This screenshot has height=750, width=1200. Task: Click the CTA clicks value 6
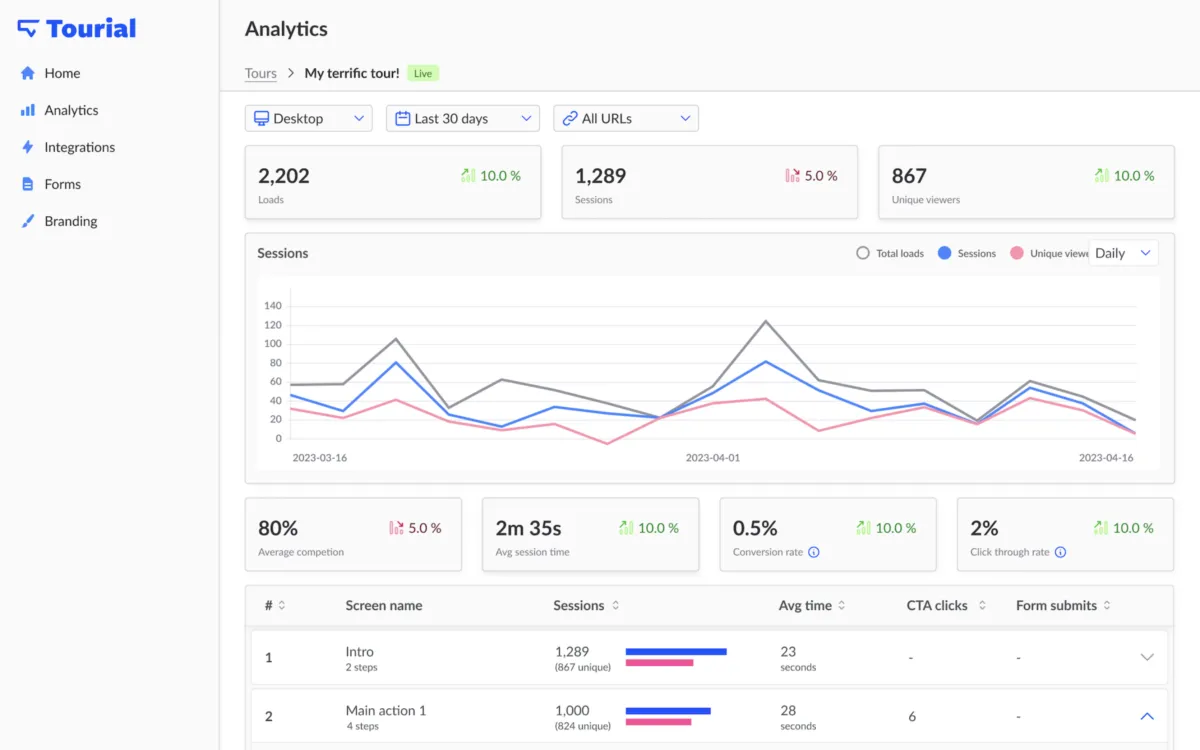point(912,716)
